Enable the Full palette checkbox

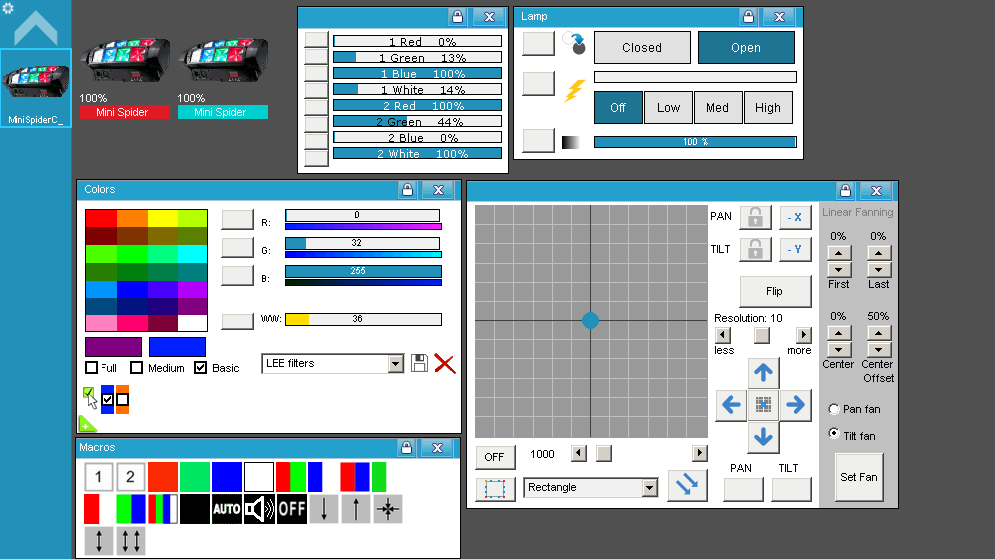91,367
